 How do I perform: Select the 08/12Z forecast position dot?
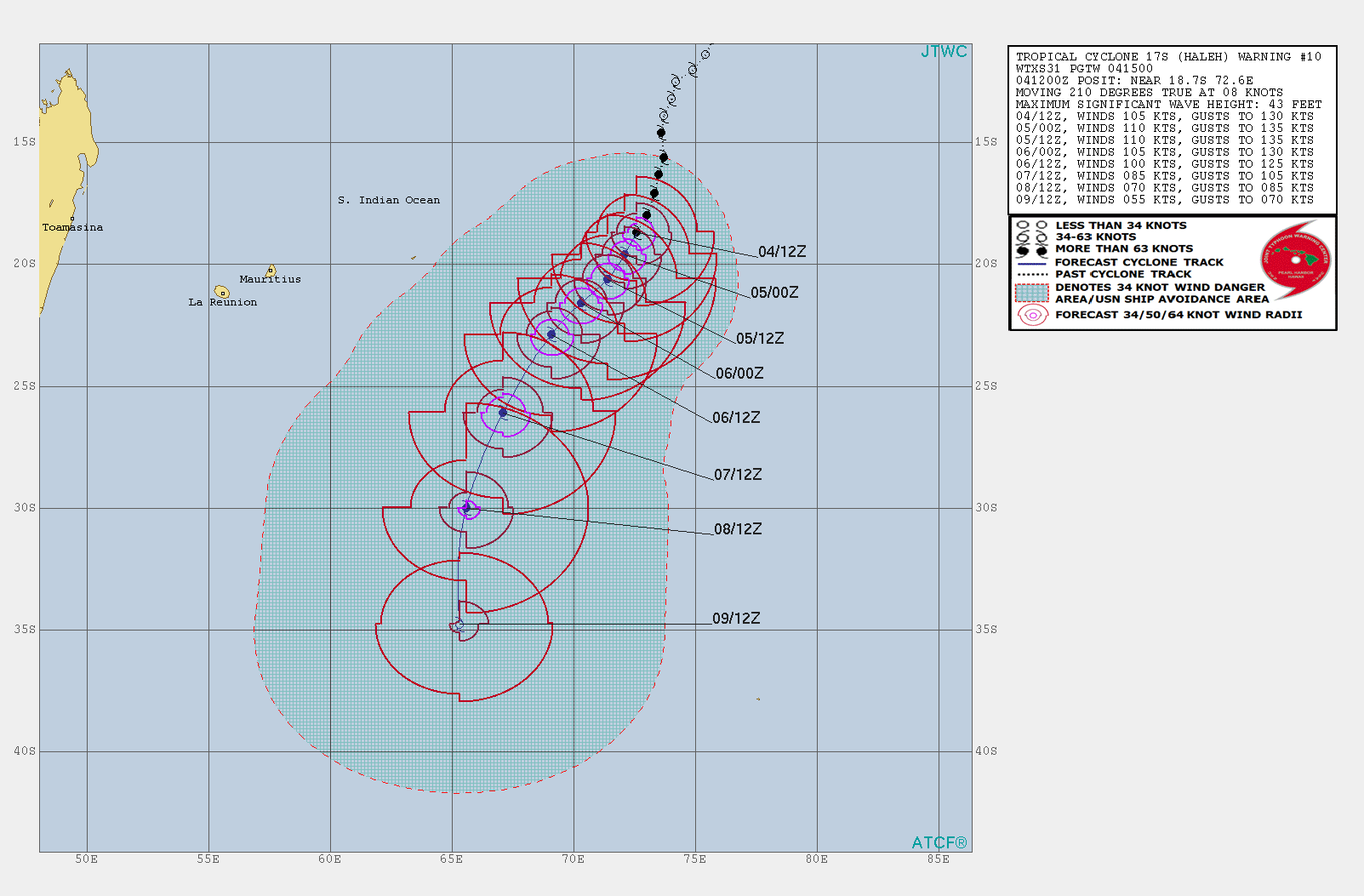(x=466, y=509)
